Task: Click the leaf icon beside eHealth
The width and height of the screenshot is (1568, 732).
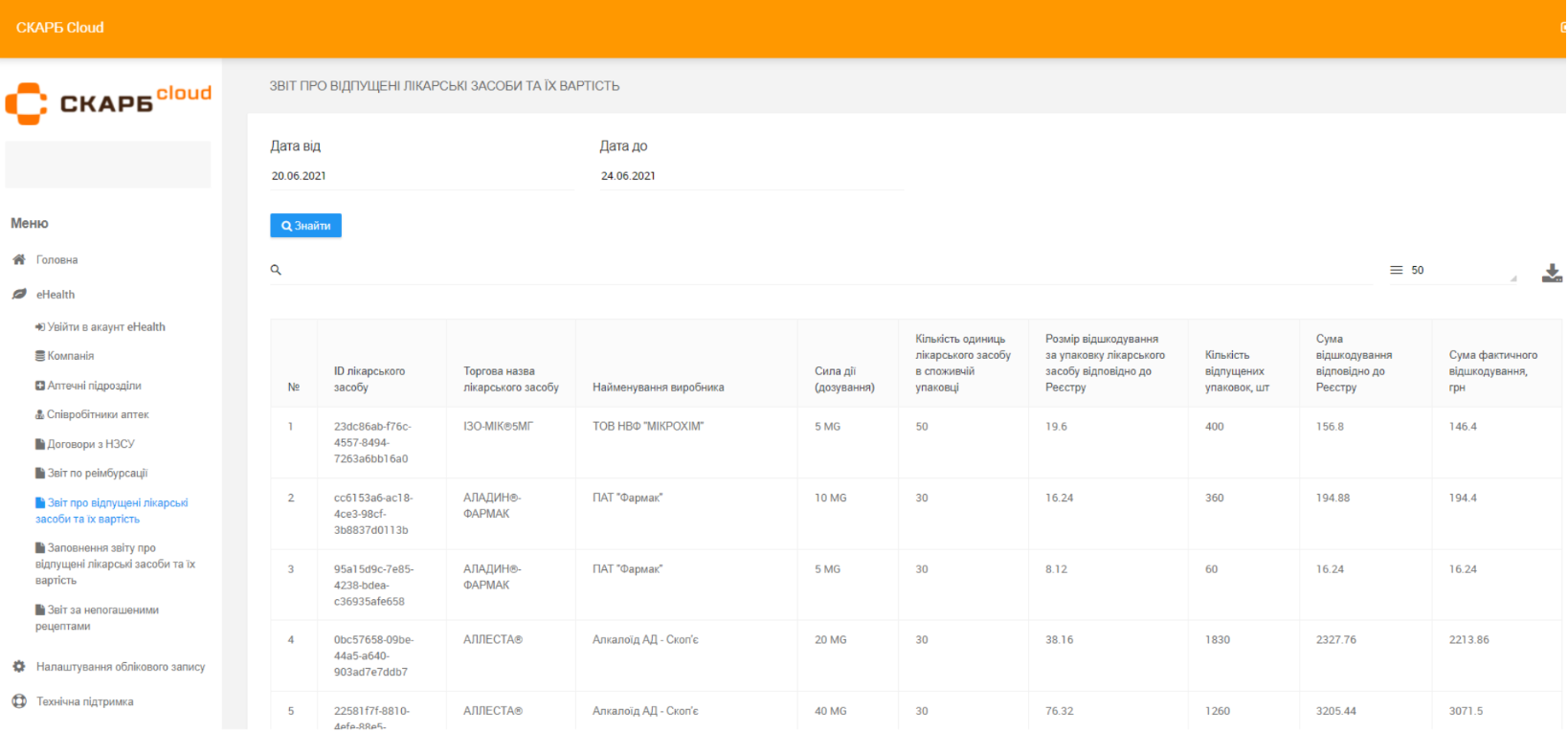Action: click(18, 295)
